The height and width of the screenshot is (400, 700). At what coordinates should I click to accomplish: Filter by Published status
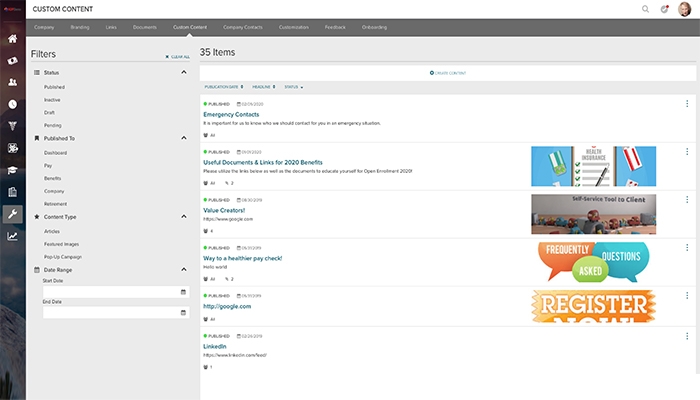pos(54,87)
